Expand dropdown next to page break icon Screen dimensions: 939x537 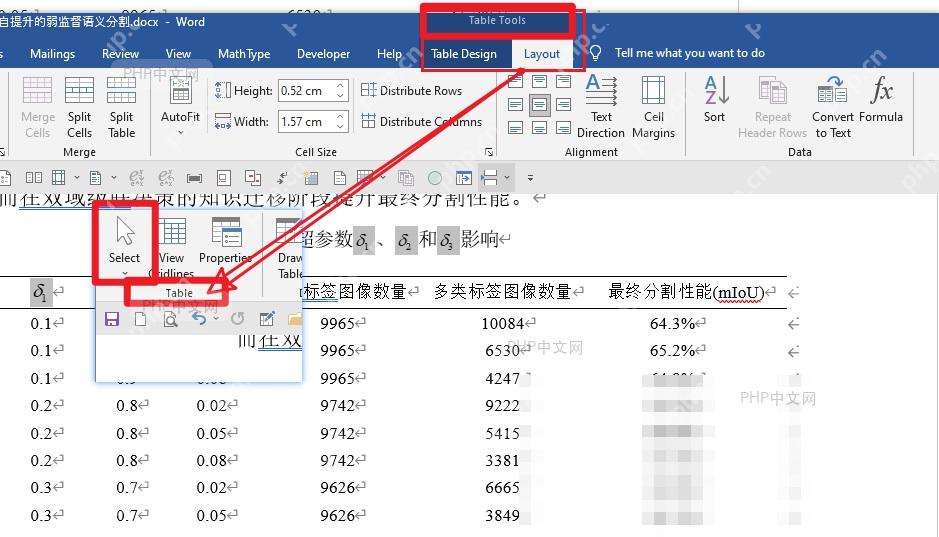pyautogui.click(x=507, y=177)
